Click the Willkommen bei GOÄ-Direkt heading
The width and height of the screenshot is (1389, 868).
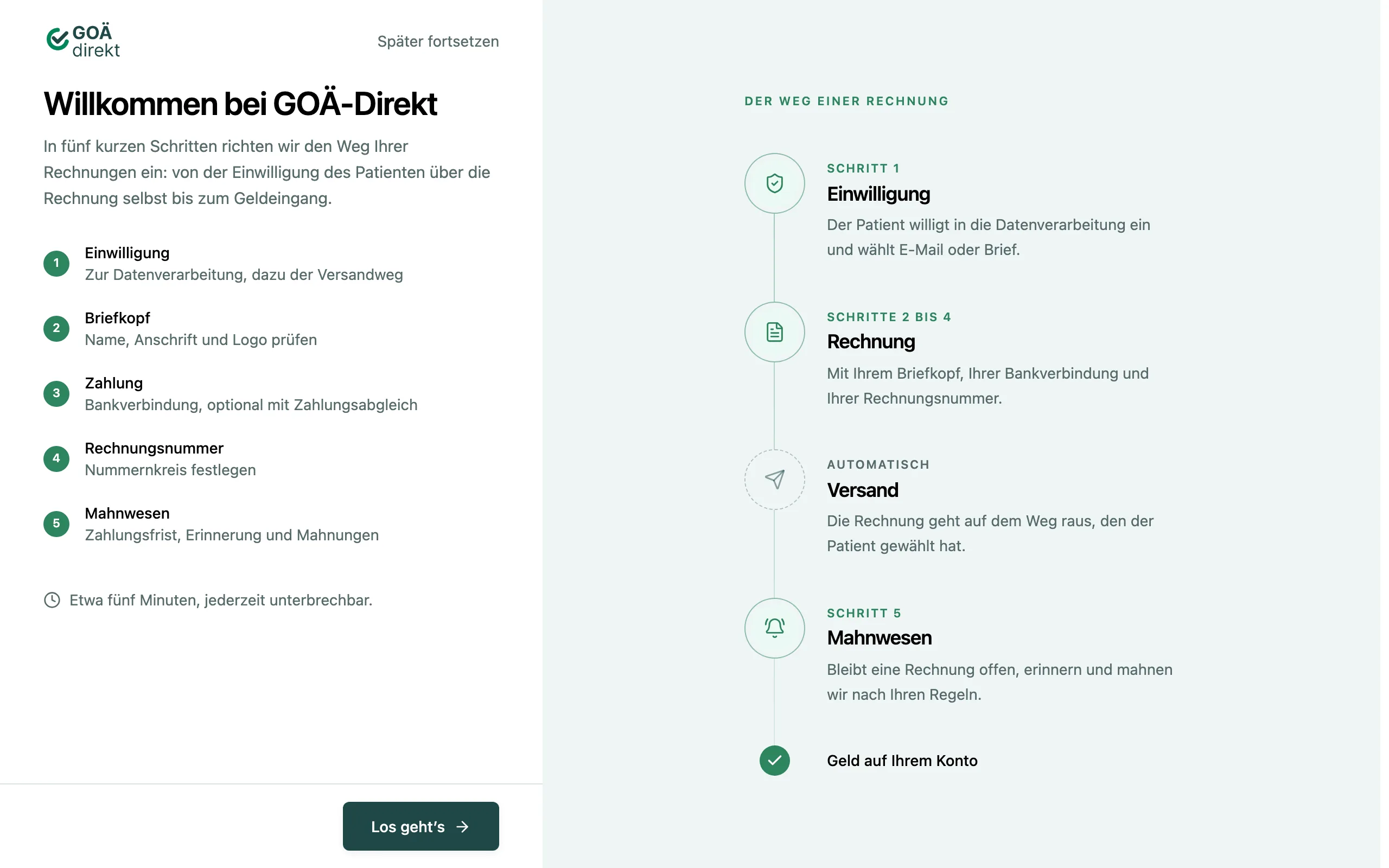point(240,104)
